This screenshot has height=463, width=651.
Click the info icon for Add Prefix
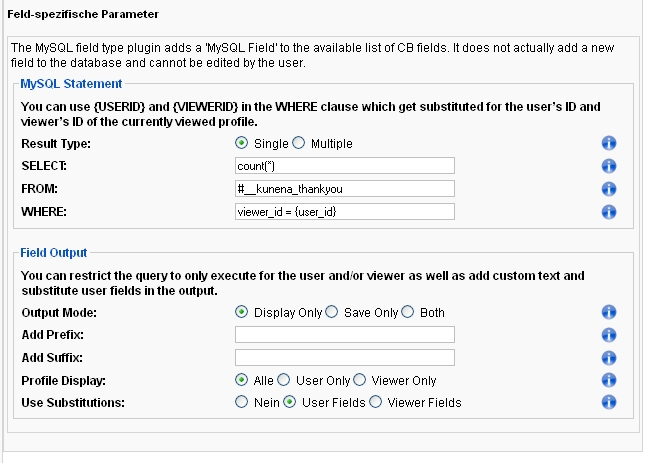coord(609,335)
